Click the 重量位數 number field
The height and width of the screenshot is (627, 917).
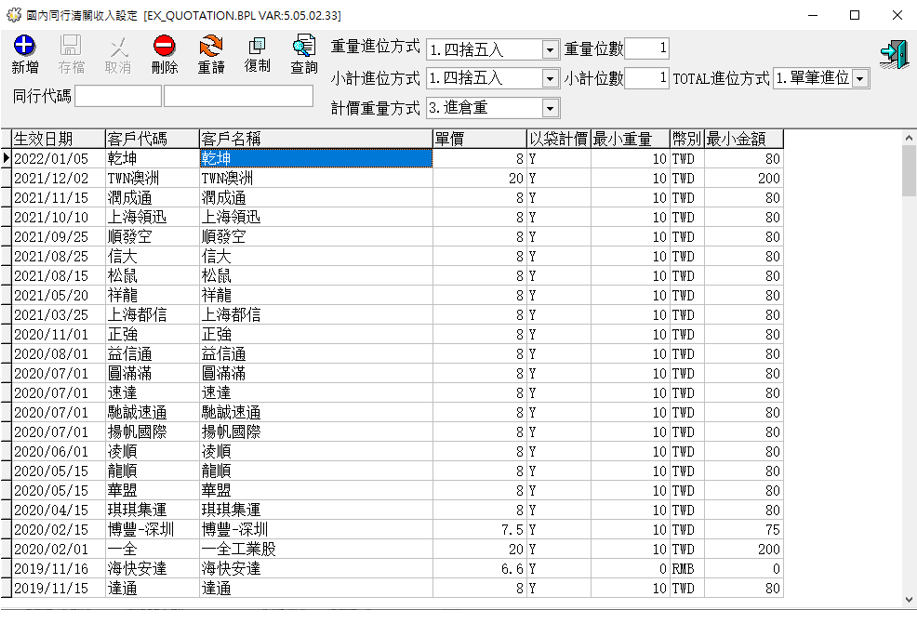pyautogui.click(x=647, y=49)
